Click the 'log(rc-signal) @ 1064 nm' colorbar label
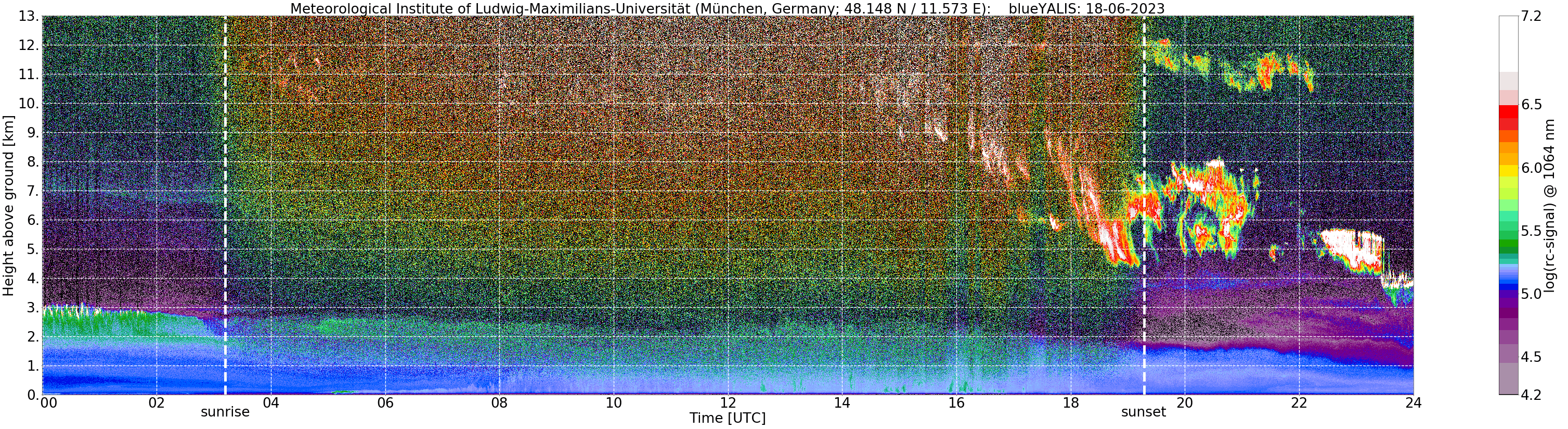This screenshot has width=1568, height=429. coord(1550,205)
